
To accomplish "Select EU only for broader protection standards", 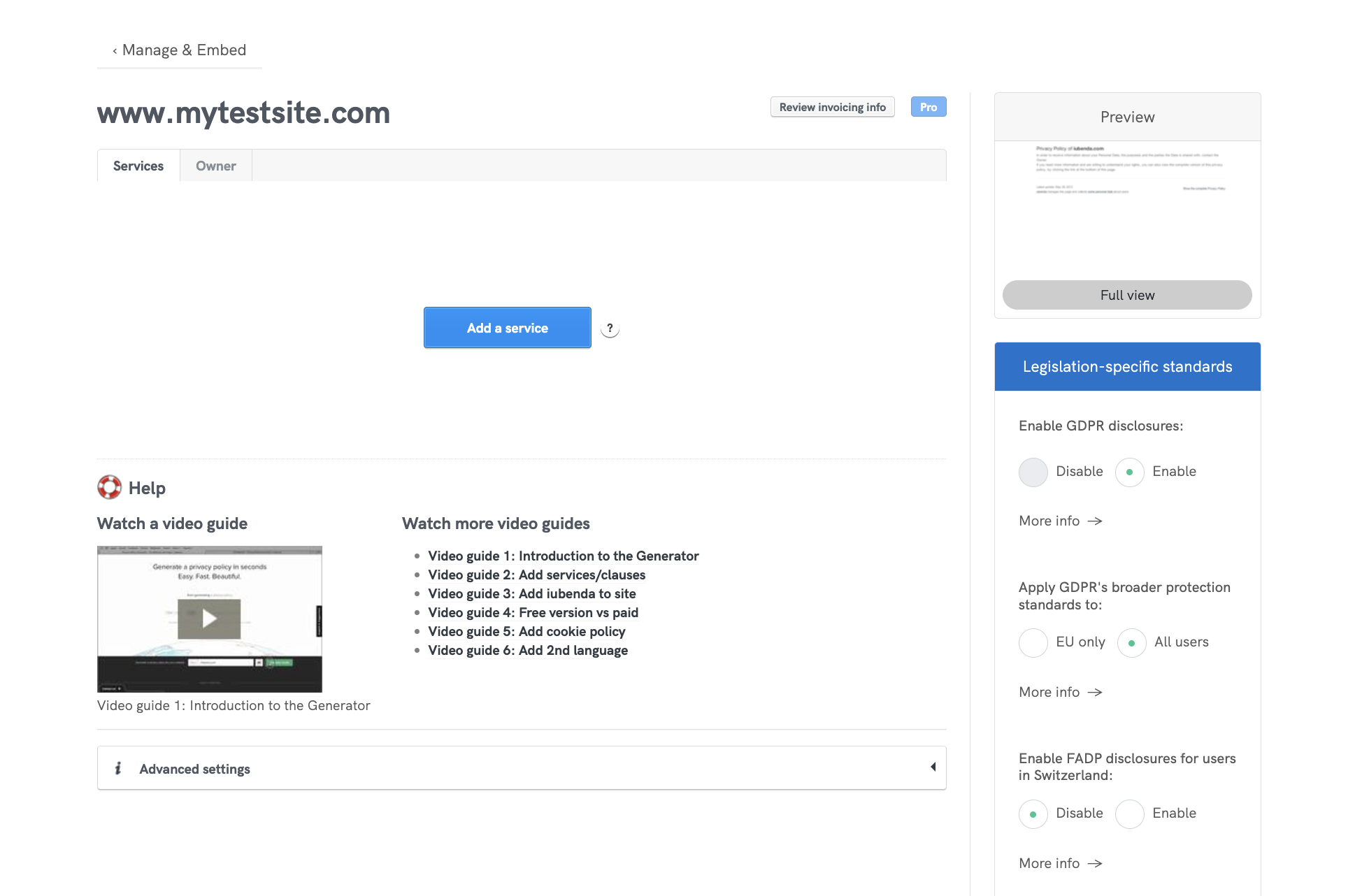I will point(1033,642).
